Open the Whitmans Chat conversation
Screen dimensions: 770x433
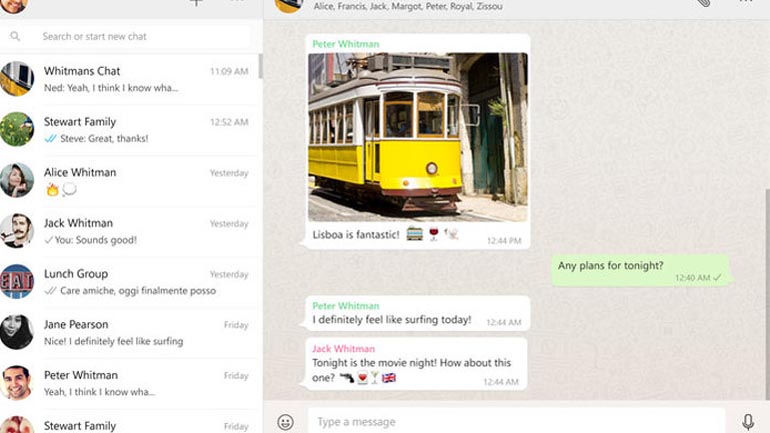pos(140,79)
